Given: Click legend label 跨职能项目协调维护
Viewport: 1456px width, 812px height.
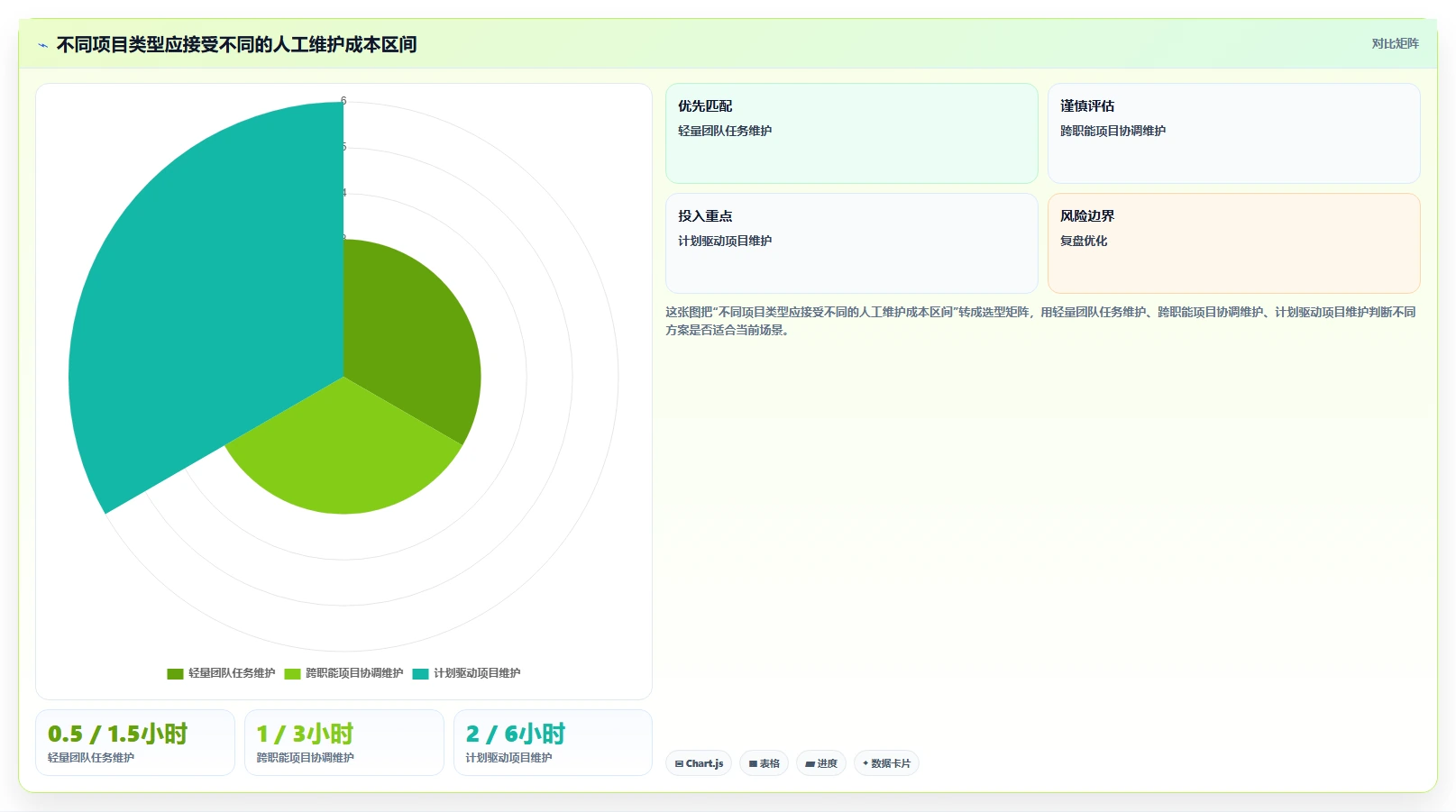Looking at the screenshot, I should pos(354,673).
